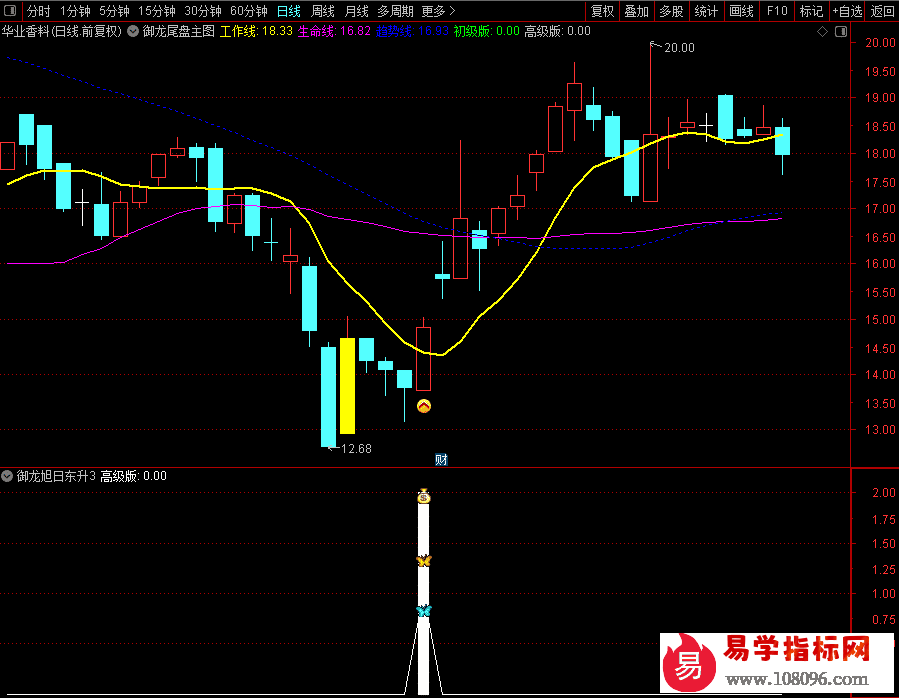Click the 返回 back button
This screenshot has width=899, height=698.
[x=882, y=12]
